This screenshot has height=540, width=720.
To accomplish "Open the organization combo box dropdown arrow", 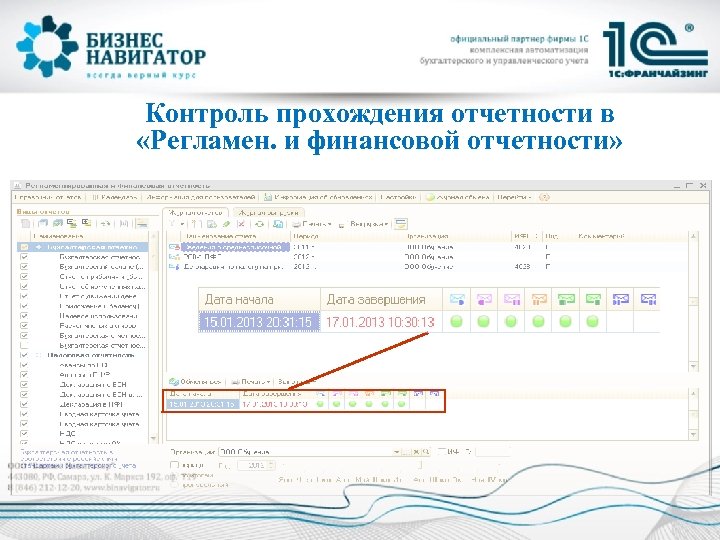I will click(396, 452).
